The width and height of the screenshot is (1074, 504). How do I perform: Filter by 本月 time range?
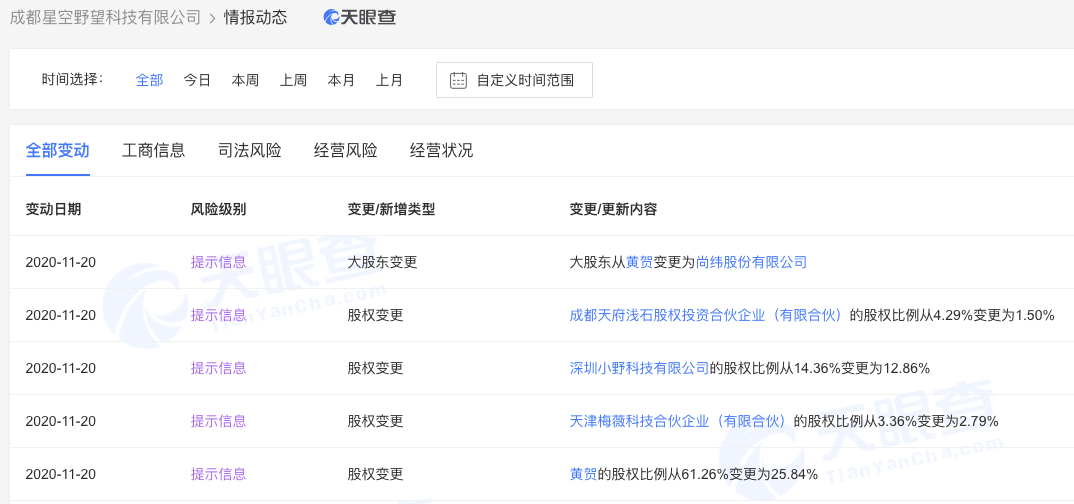(x=341, y=81)
